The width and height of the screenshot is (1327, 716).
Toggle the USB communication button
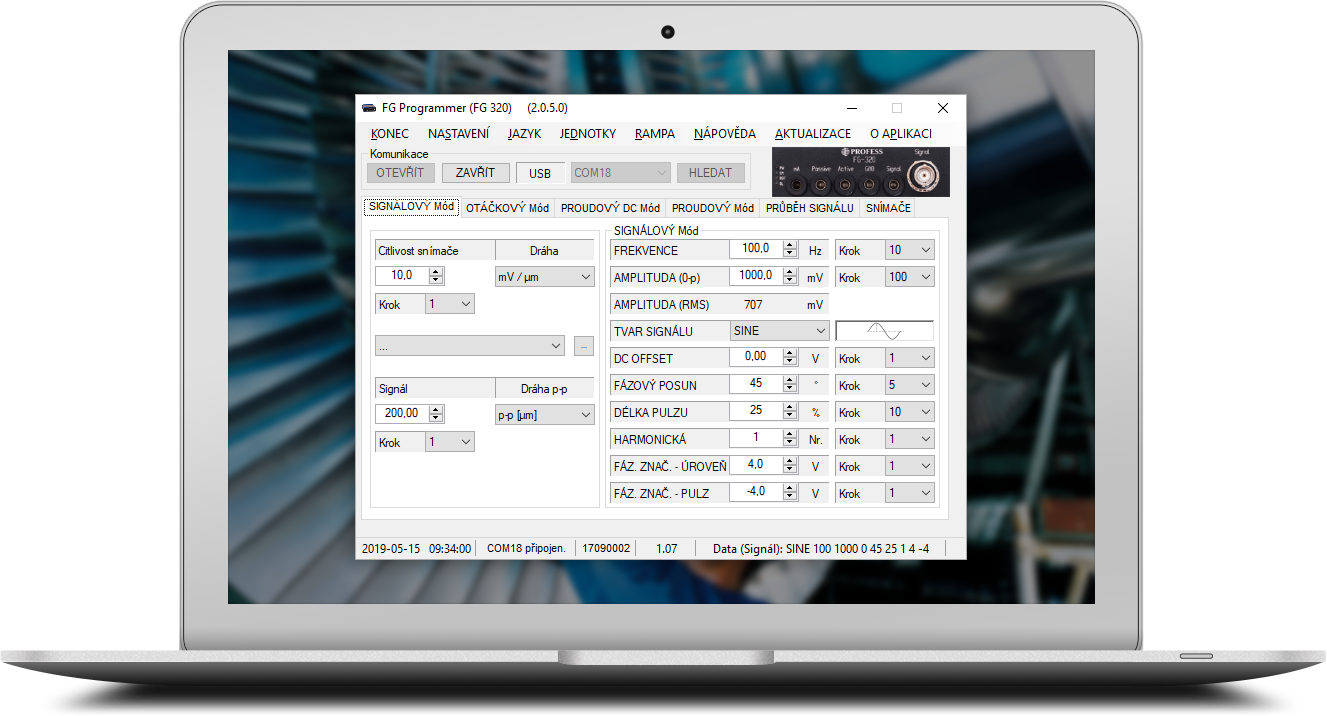tap(540, 173)
